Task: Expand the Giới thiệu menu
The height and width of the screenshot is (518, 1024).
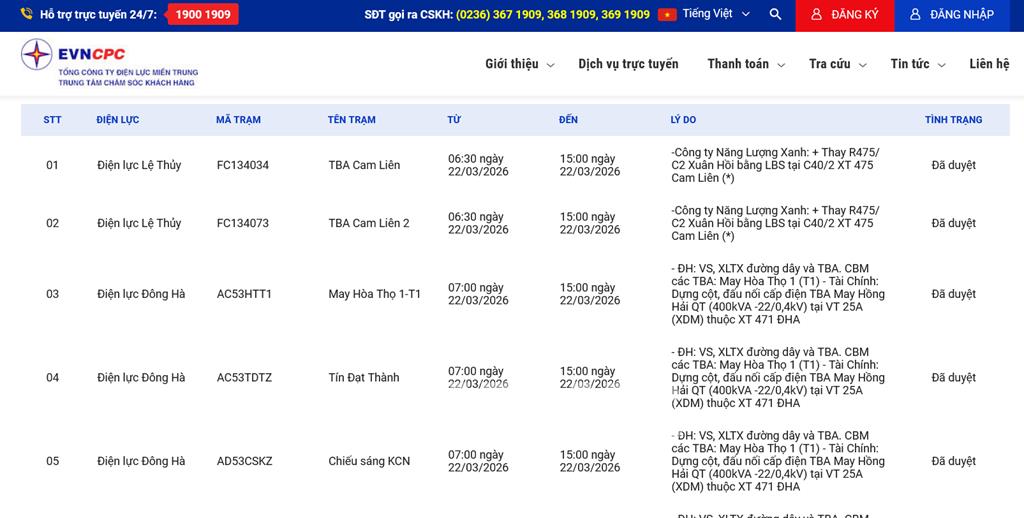Action: point(519,64)
